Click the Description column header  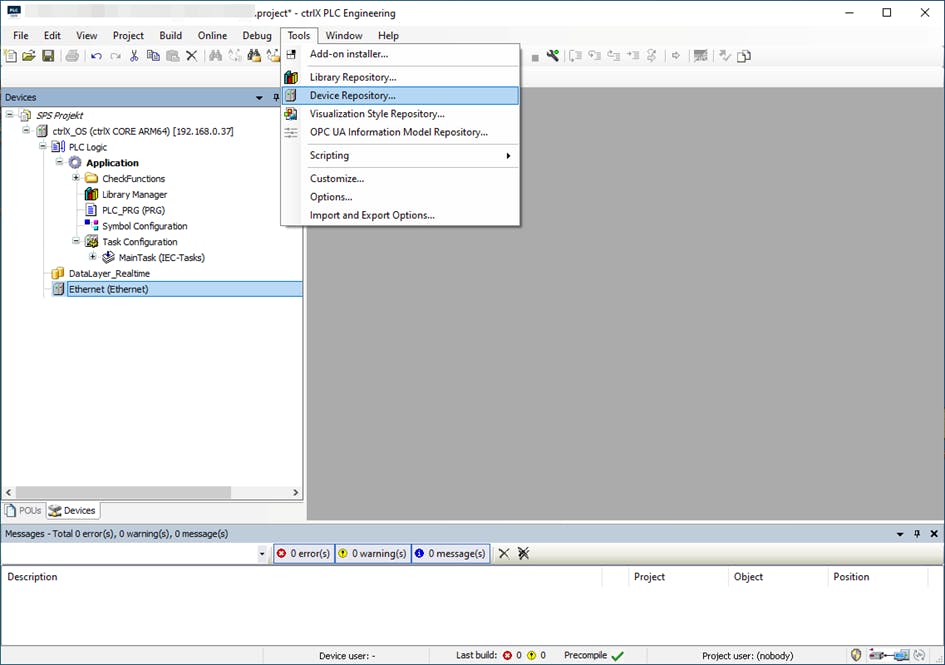(x=33, y=577)
